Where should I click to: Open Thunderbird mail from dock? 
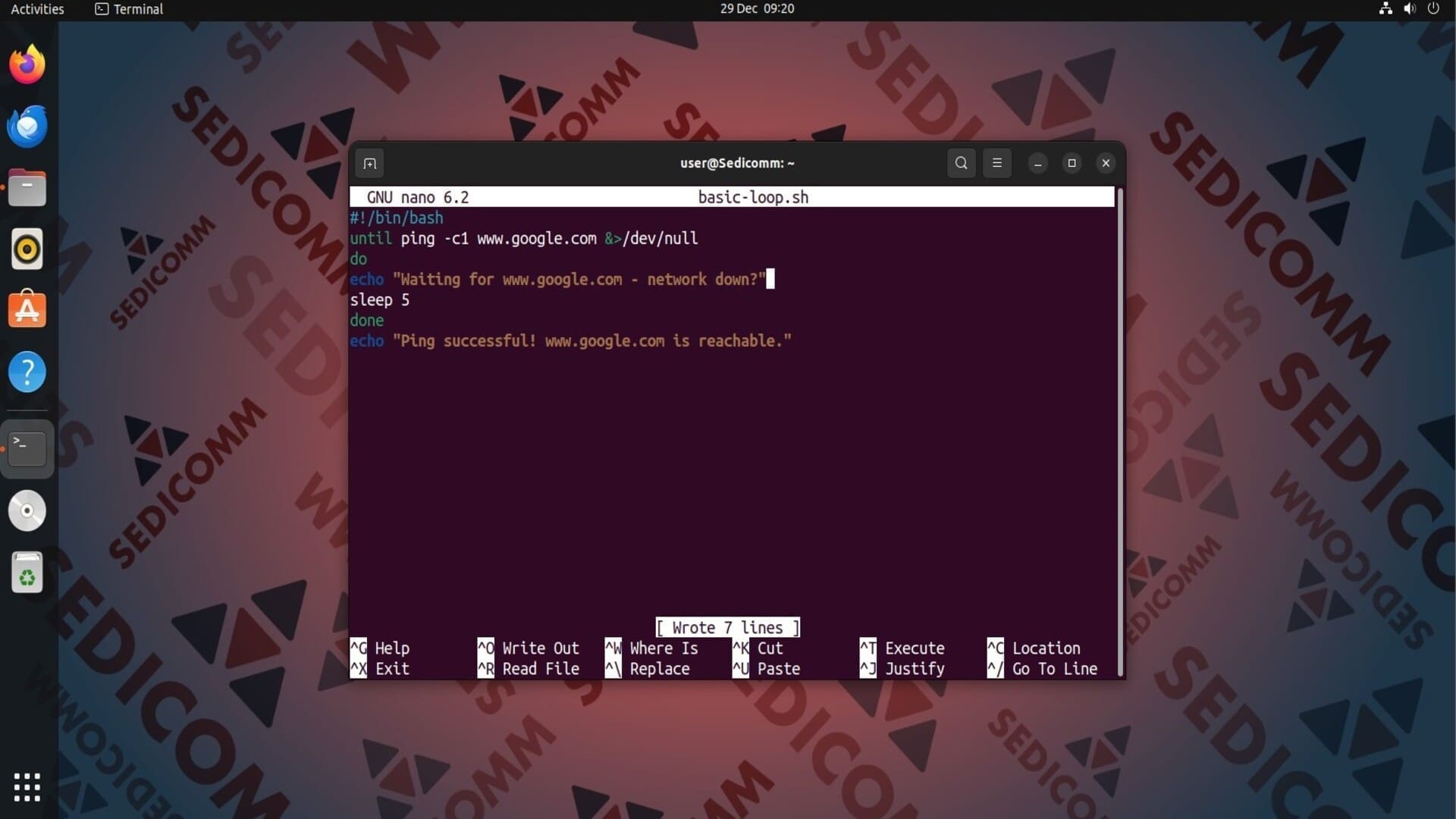(x=27, y=126)
